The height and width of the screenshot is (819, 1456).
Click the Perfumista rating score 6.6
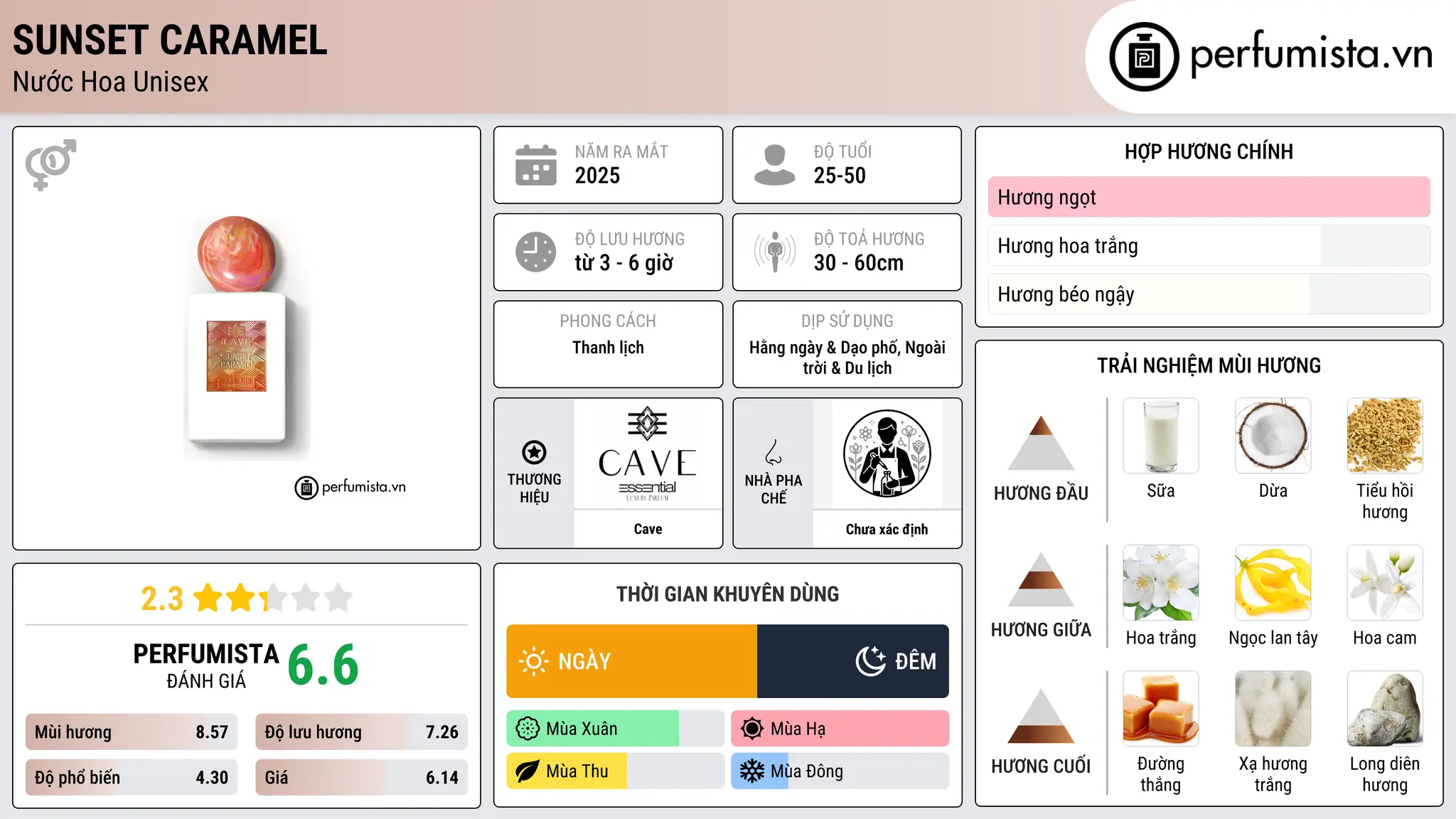click(323, 665)
